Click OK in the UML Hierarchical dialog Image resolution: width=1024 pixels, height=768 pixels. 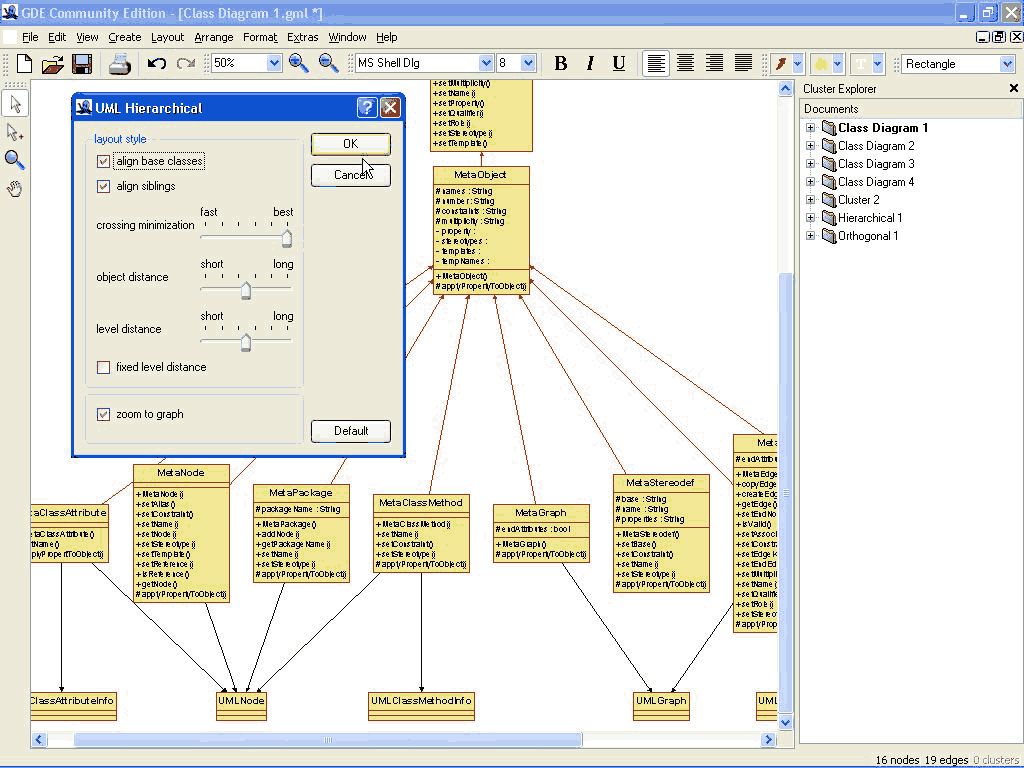(350, 143)
